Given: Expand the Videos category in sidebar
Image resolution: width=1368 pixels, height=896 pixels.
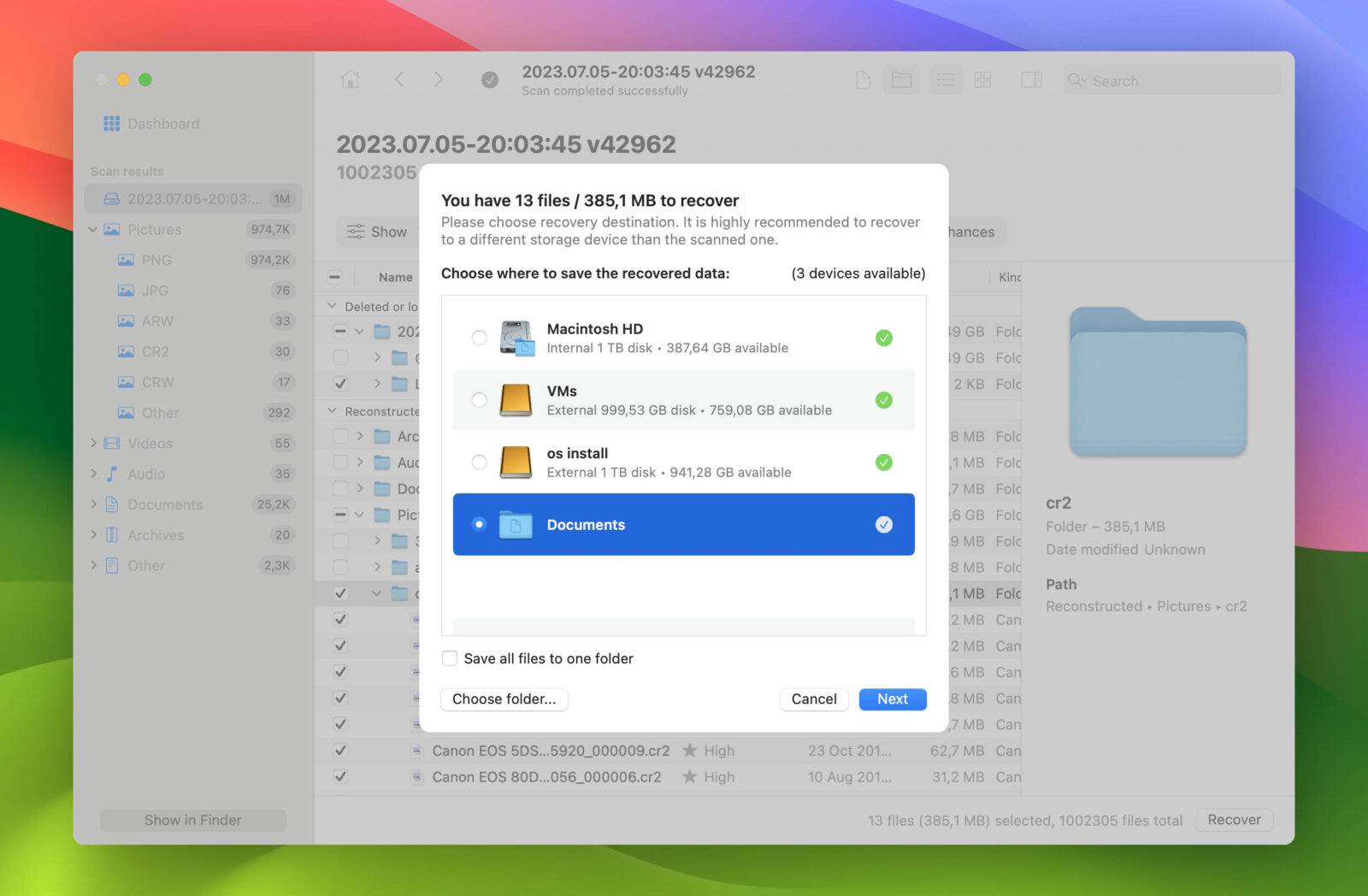Looking at the screenshot, I should 94,443.
